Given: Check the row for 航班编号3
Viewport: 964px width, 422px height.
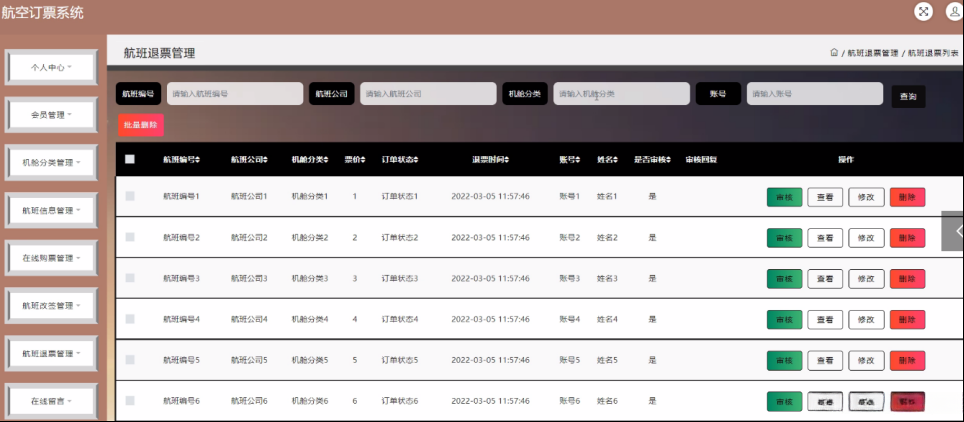Looking at the screenshot, I should coord(130,278).
